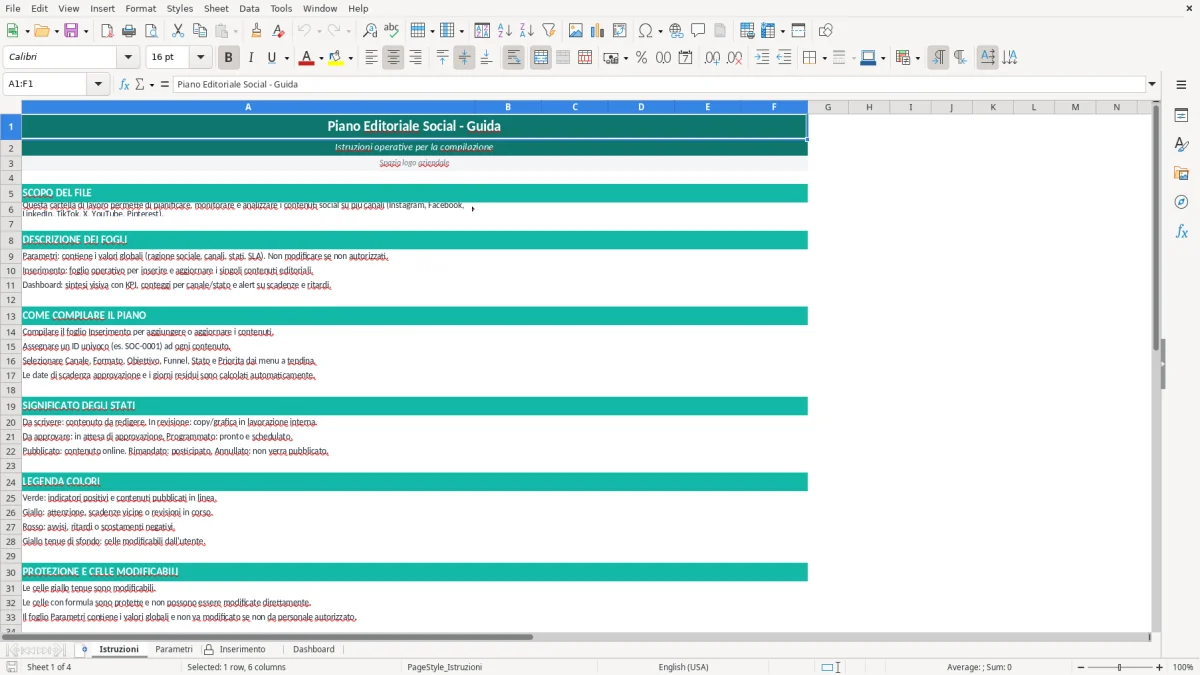This screenshot has width=1200, height=675.
Task: Click the zoom out minus button
Action: pyautogui.click(x=1080, y=667)
